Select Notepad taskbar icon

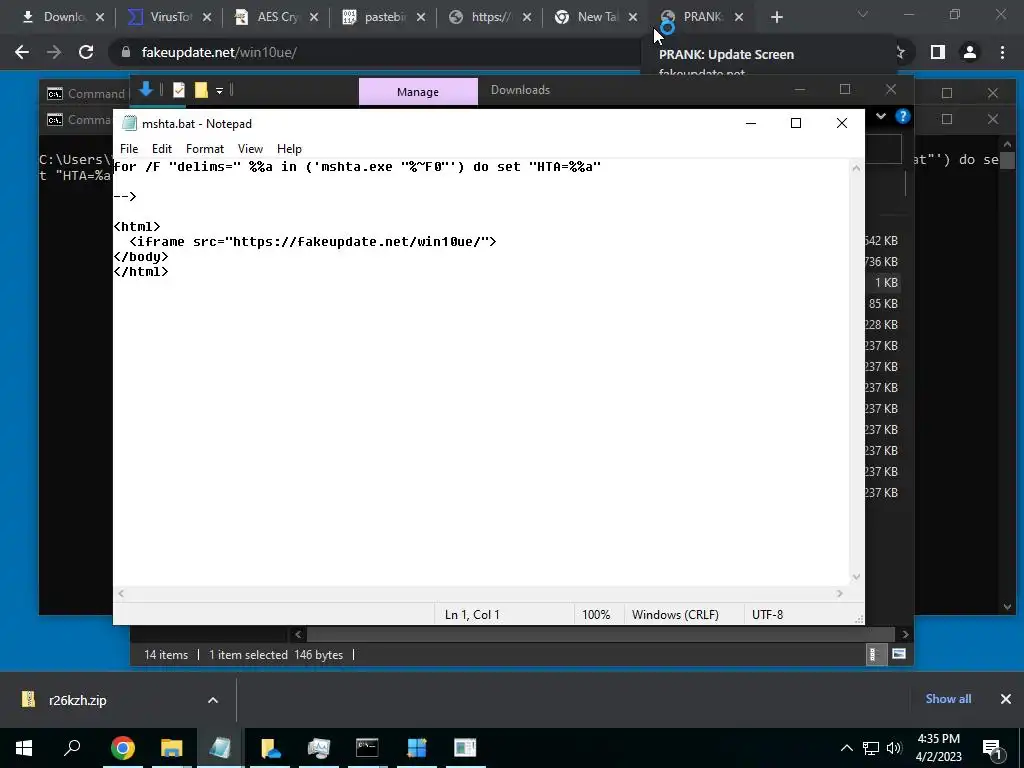pos(221,748)
